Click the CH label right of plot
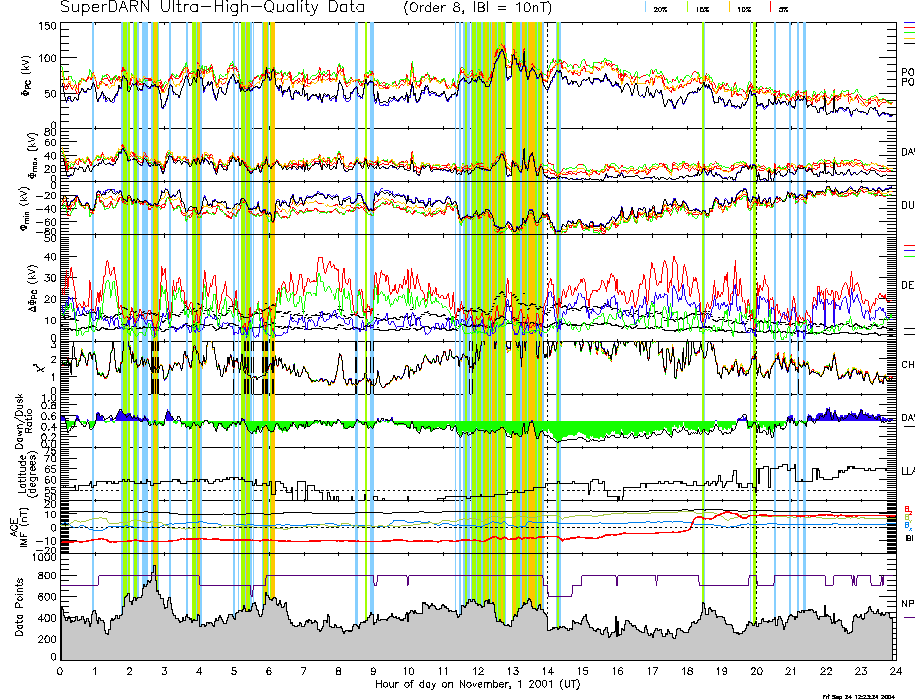The width and height of the screenshot is (915, 700). pos(907,365)
